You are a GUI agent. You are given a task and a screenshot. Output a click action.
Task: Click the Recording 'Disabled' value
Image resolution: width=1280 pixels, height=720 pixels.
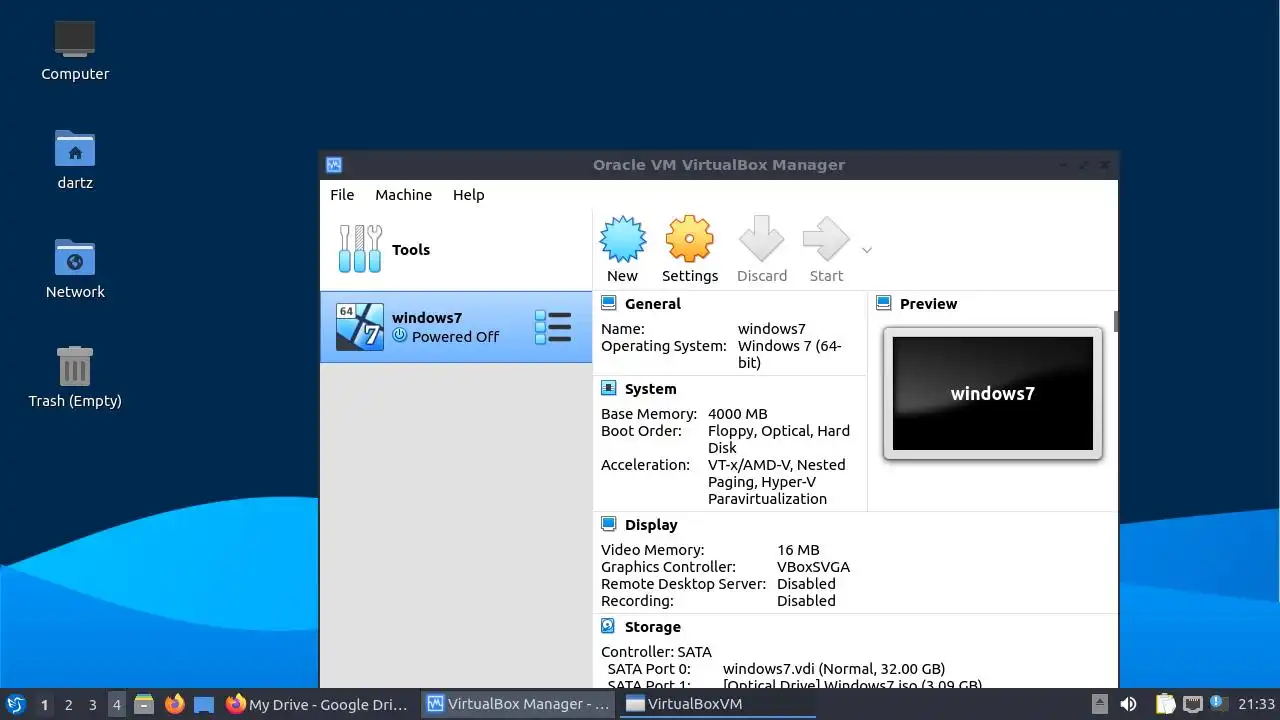point(806,601)
